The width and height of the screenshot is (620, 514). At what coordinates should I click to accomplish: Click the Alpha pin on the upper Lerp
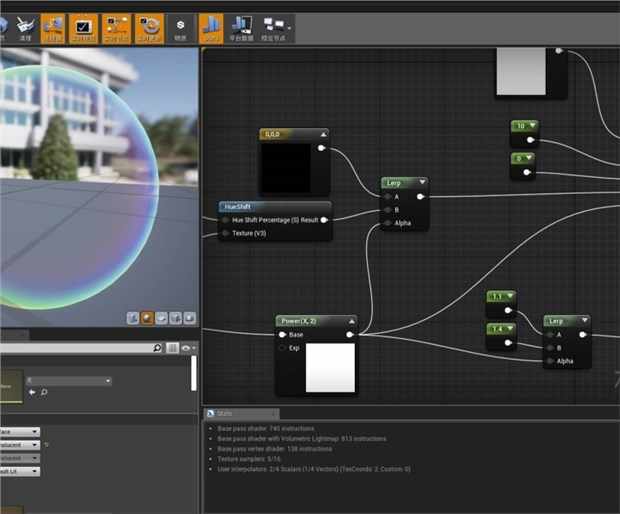pyautogui.click(x=388, y=223)
